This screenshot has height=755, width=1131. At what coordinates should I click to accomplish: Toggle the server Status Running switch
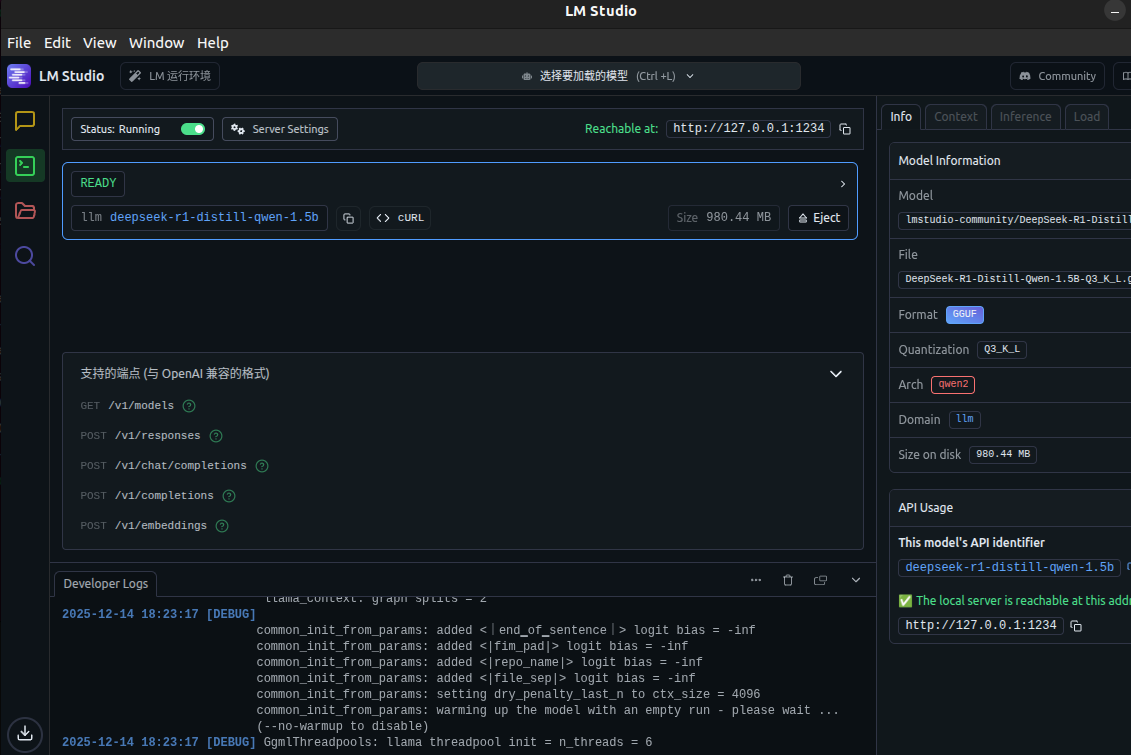point(193,129)
